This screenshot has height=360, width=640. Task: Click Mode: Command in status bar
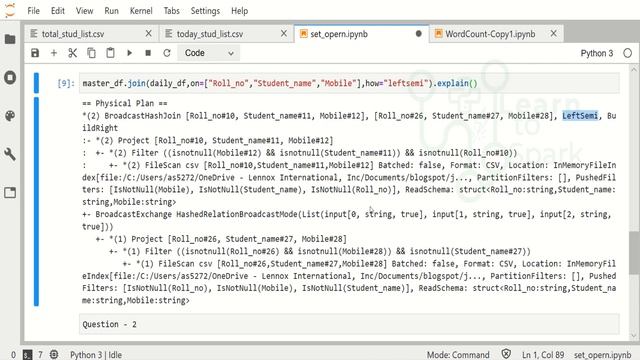click(458, 355)
